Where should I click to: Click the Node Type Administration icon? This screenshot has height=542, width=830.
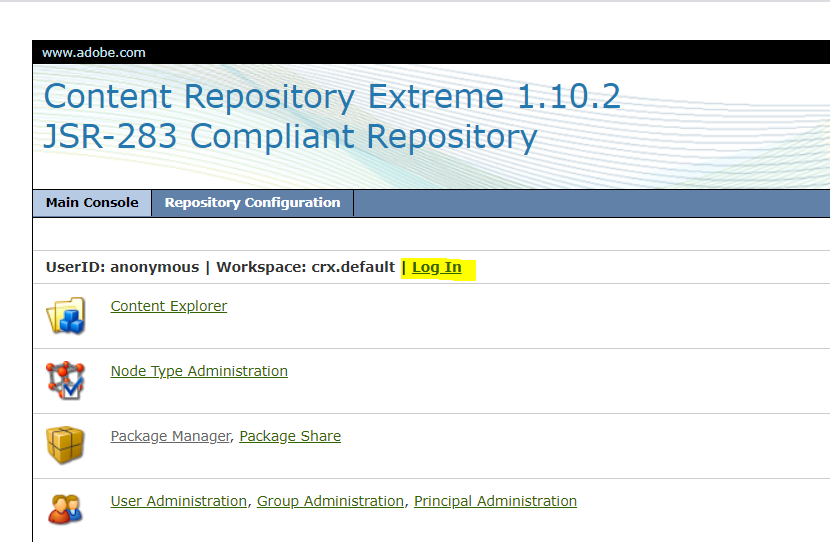click(66, 381)
